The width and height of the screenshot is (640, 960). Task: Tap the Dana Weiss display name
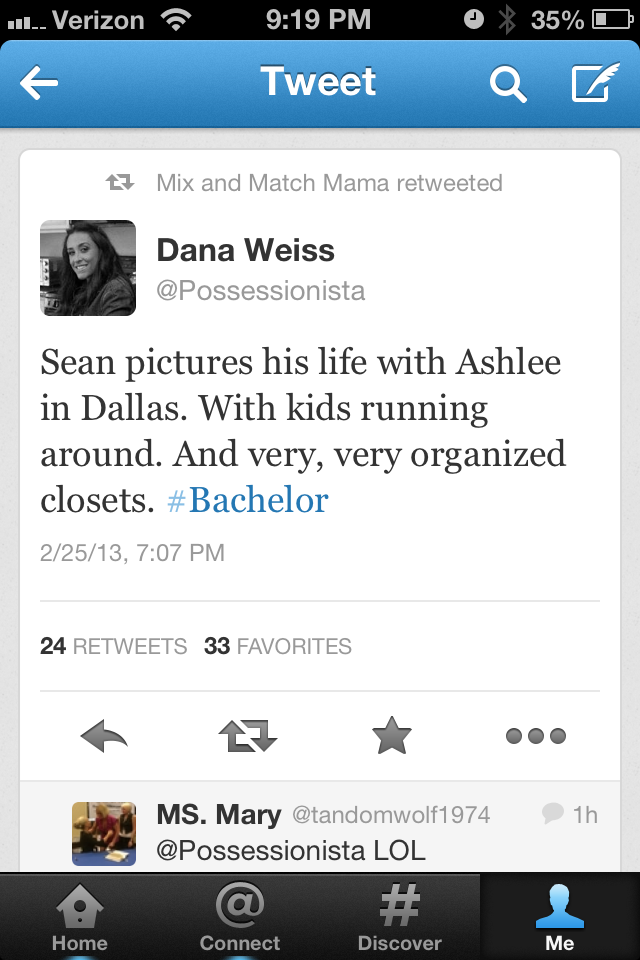point(245,250)
